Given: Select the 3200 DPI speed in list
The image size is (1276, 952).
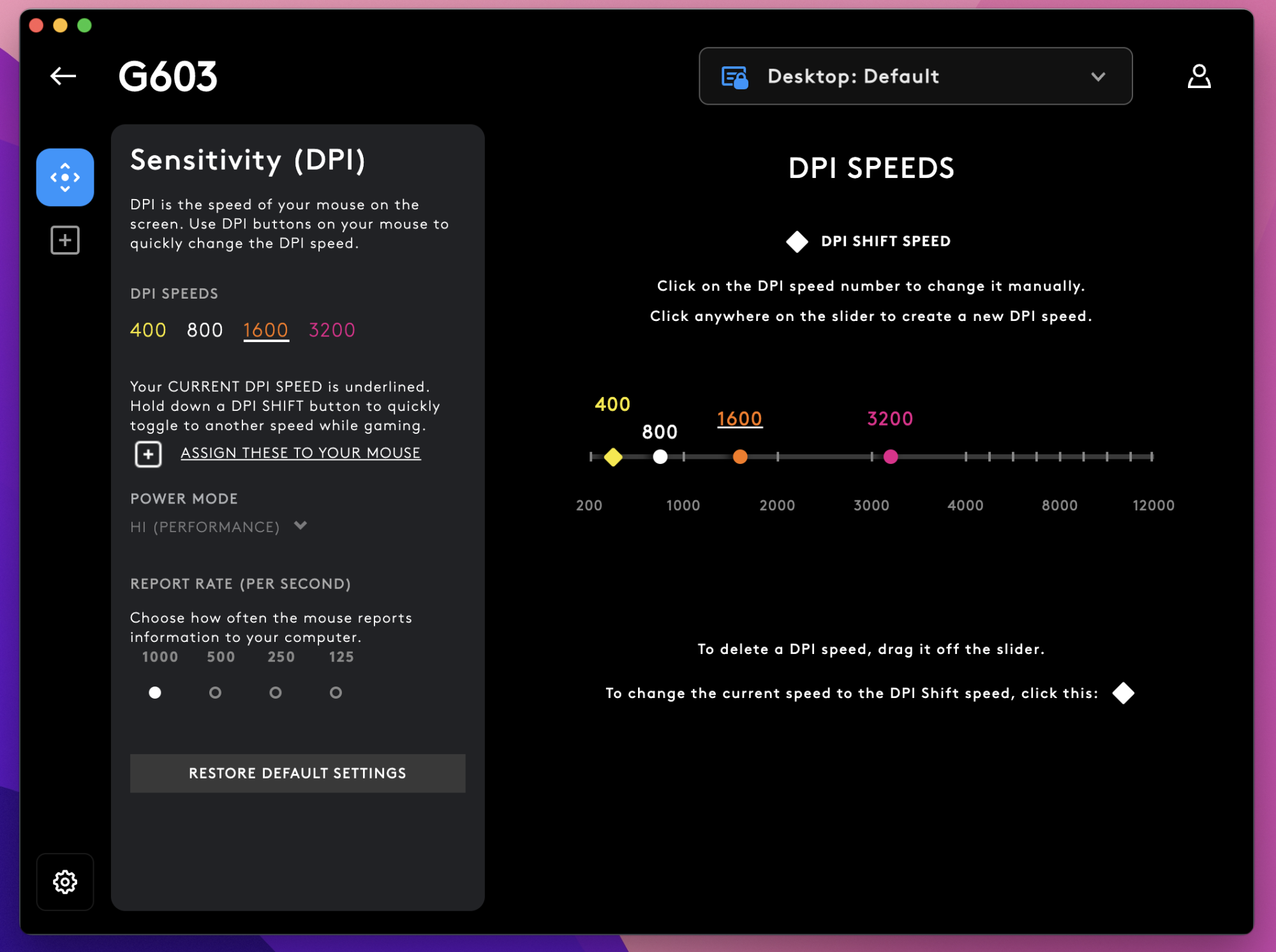Looking at the screenshot, I should 332,330.
